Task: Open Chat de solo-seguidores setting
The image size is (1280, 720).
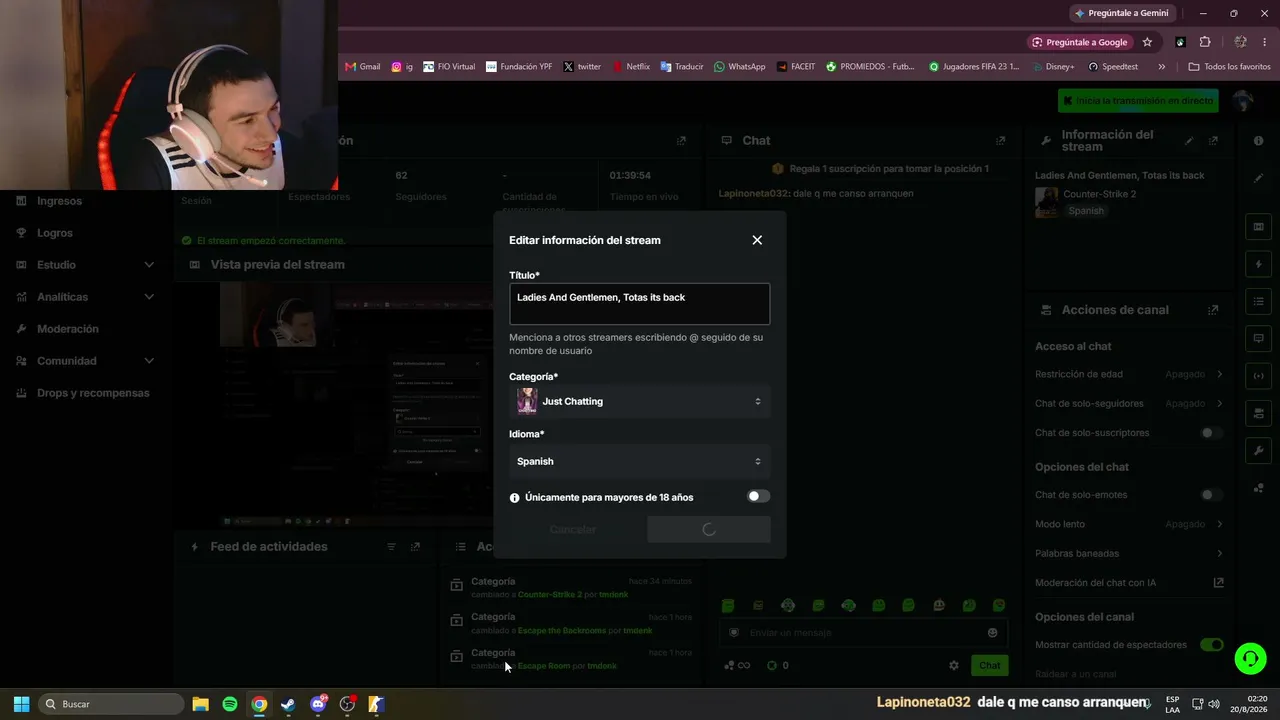Action: [x=1129, y=404]
